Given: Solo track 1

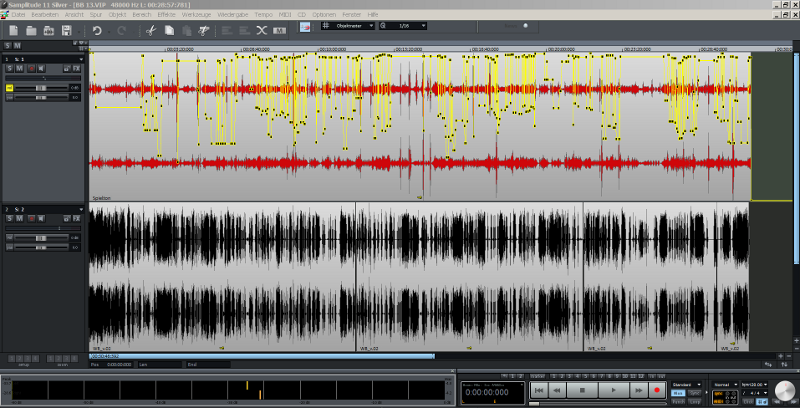Looking at the screenshot, I should 10,68.
